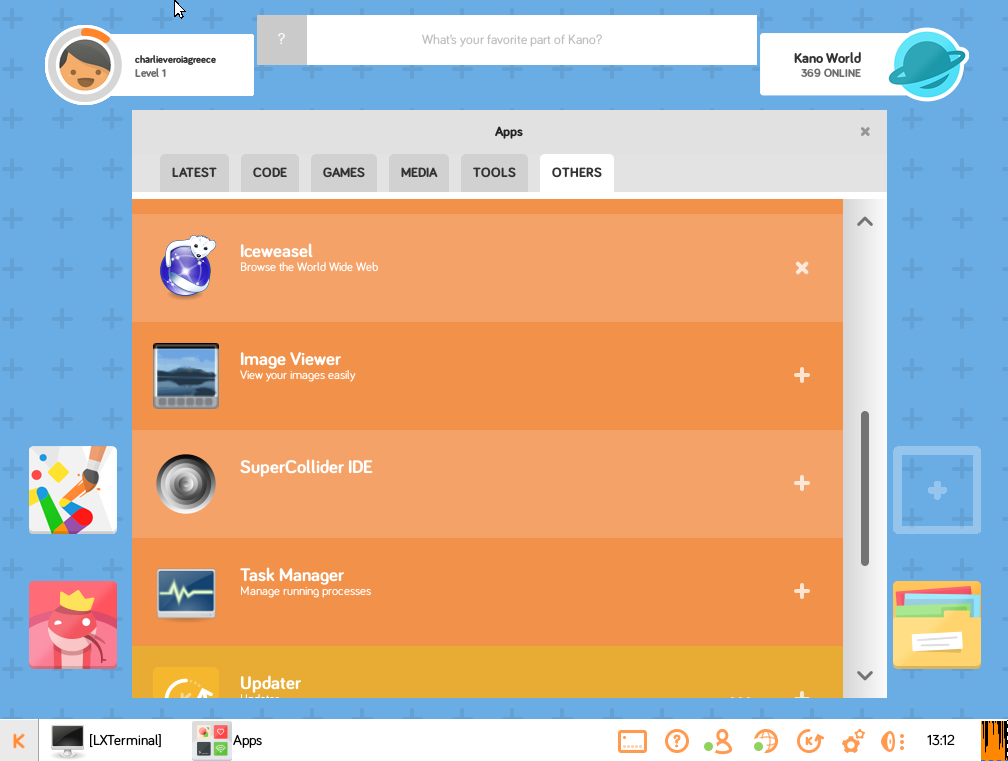Screen dimensions: 1008x761
Task: Switch to the MEDIA tab
Action: point(418,173)
